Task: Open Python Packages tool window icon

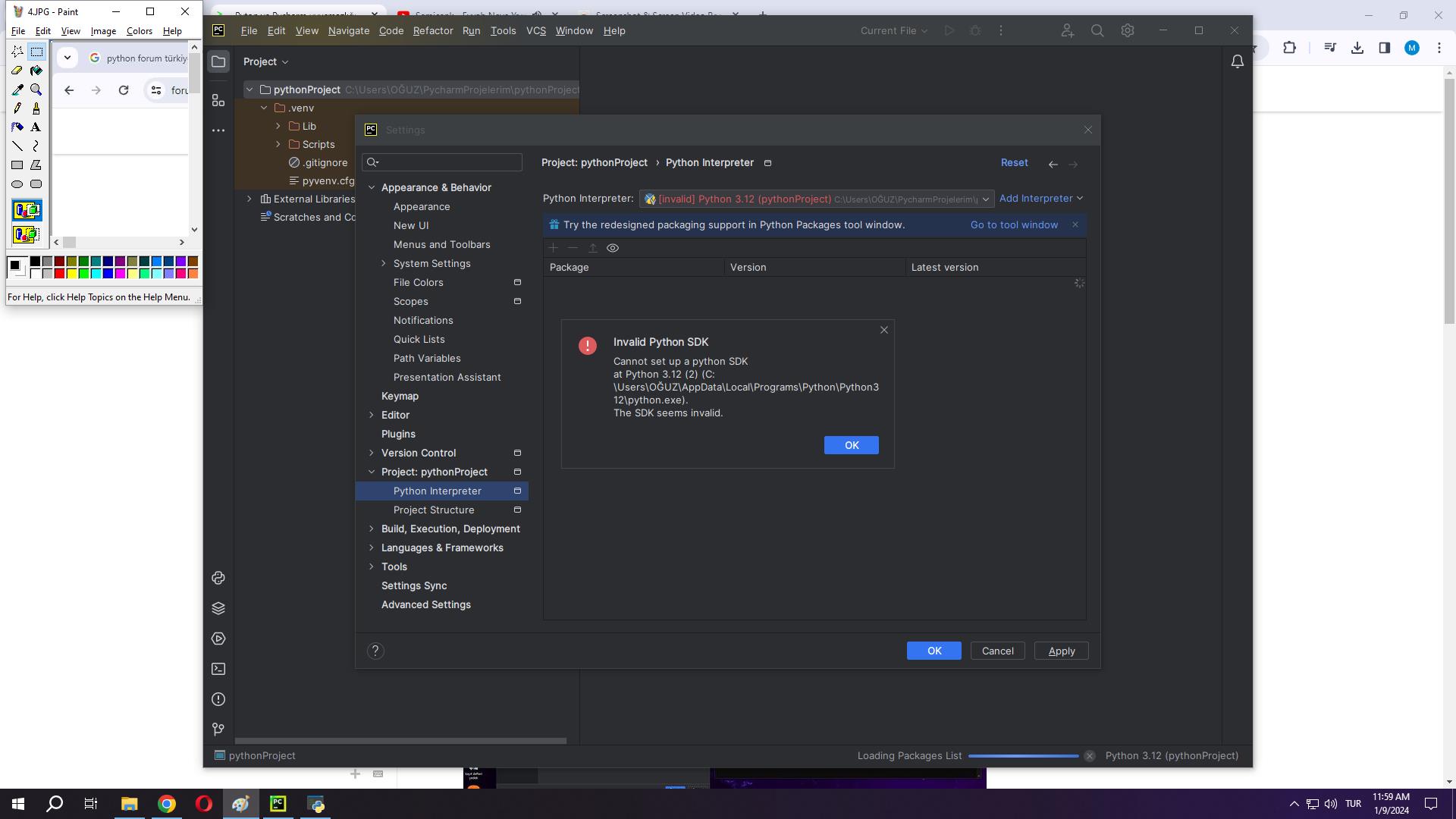Action: (218, 578)
